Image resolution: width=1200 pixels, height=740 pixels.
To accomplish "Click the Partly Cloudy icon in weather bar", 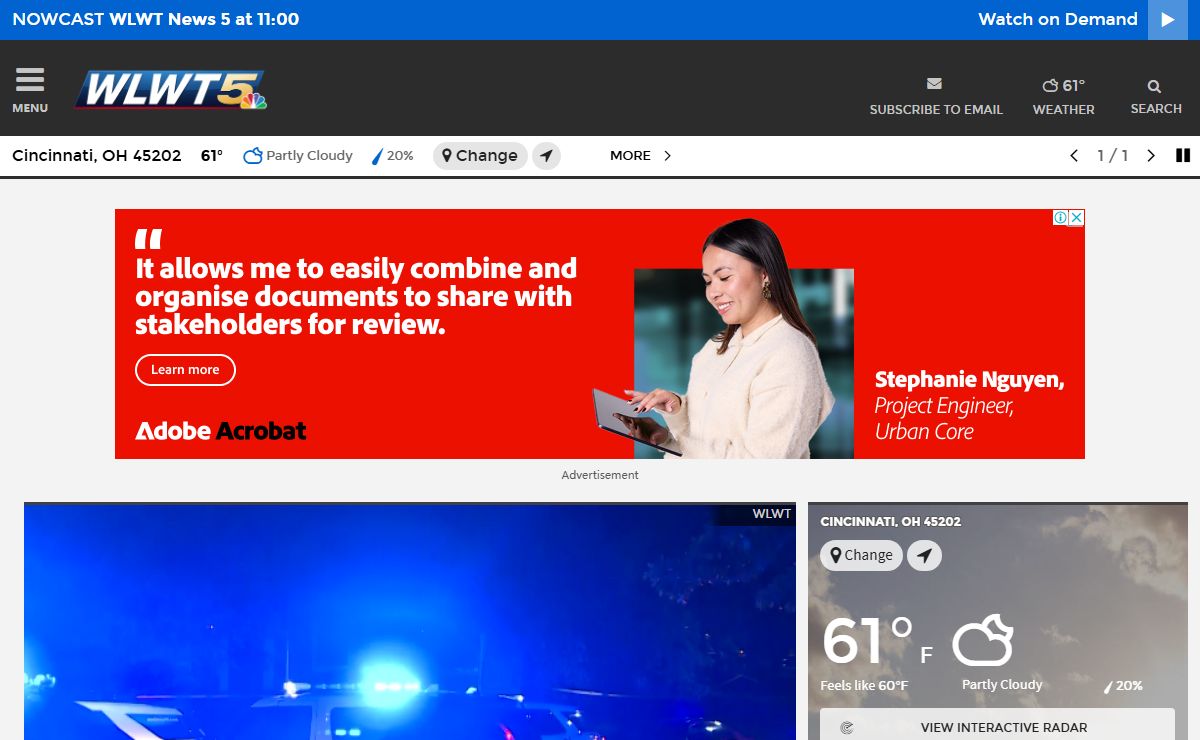I will [253, 156].
